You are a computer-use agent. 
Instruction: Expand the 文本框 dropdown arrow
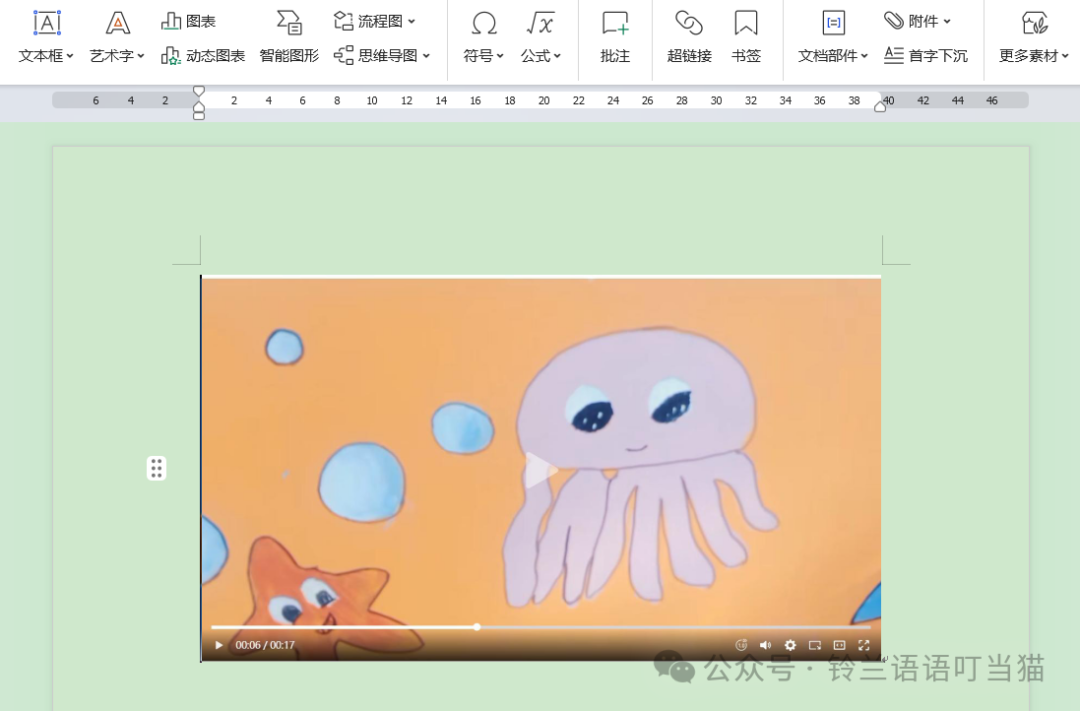click(70, 56)
